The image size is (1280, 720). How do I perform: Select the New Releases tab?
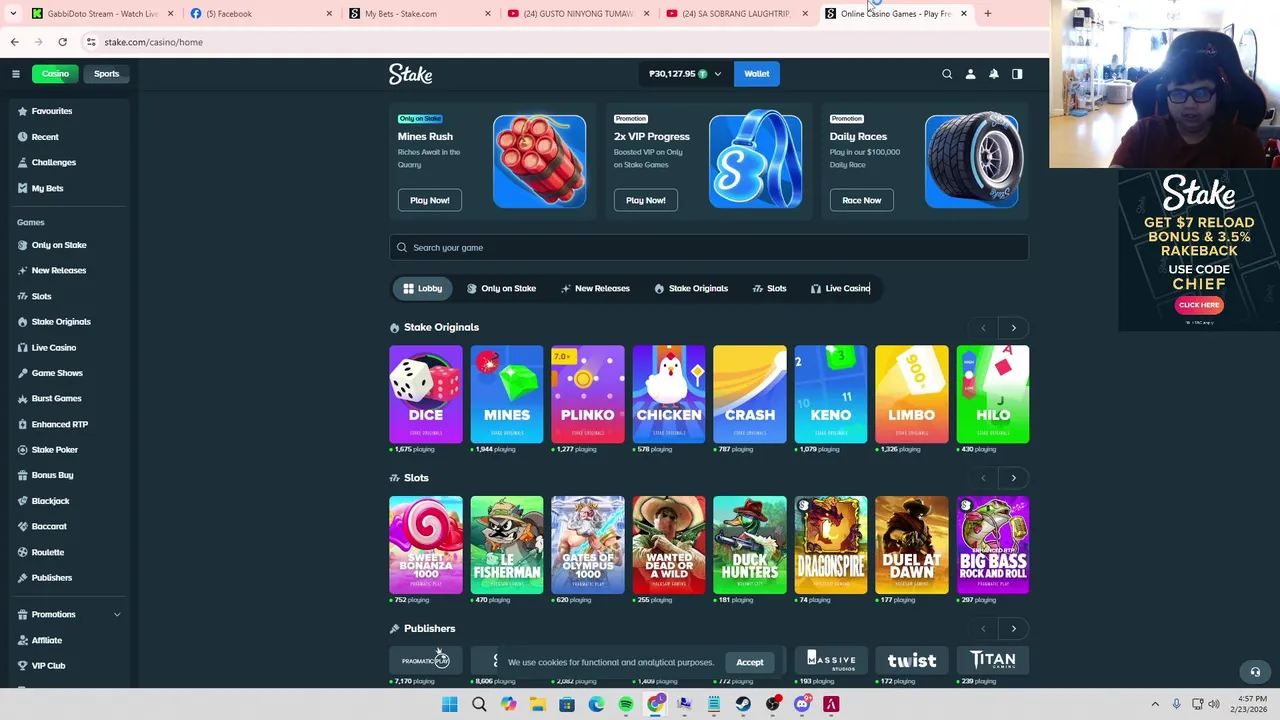(x=595, y=289)
